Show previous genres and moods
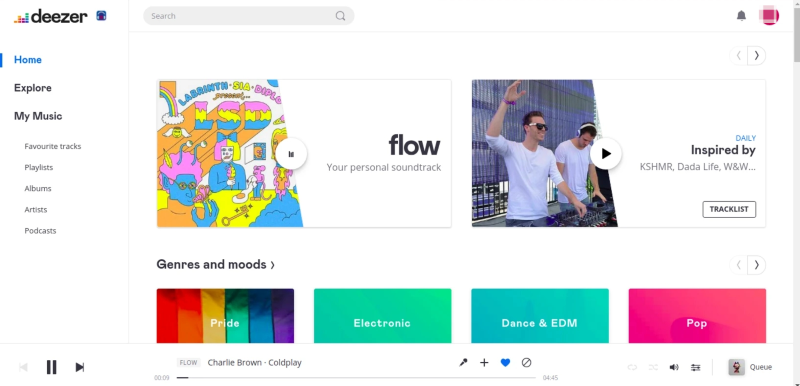 739,265
